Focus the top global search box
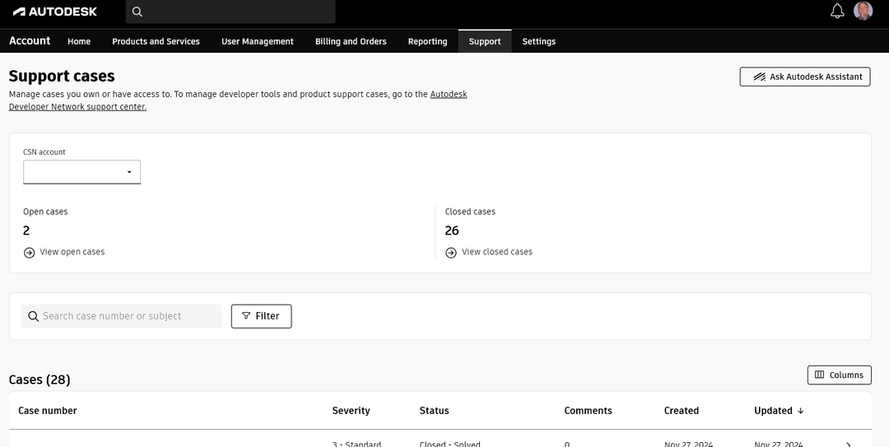Viewport: 889px width, 447px height. (x=230, y=11)
